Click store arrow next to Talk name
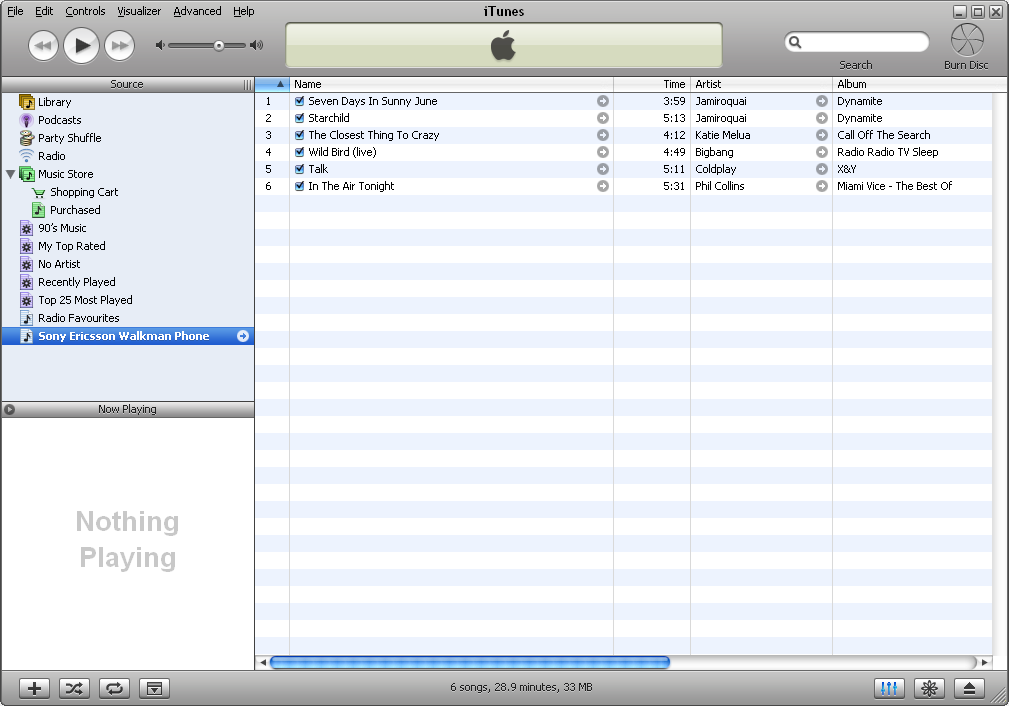The width and height of the screenshot is (1009, 706). [603, 169]
